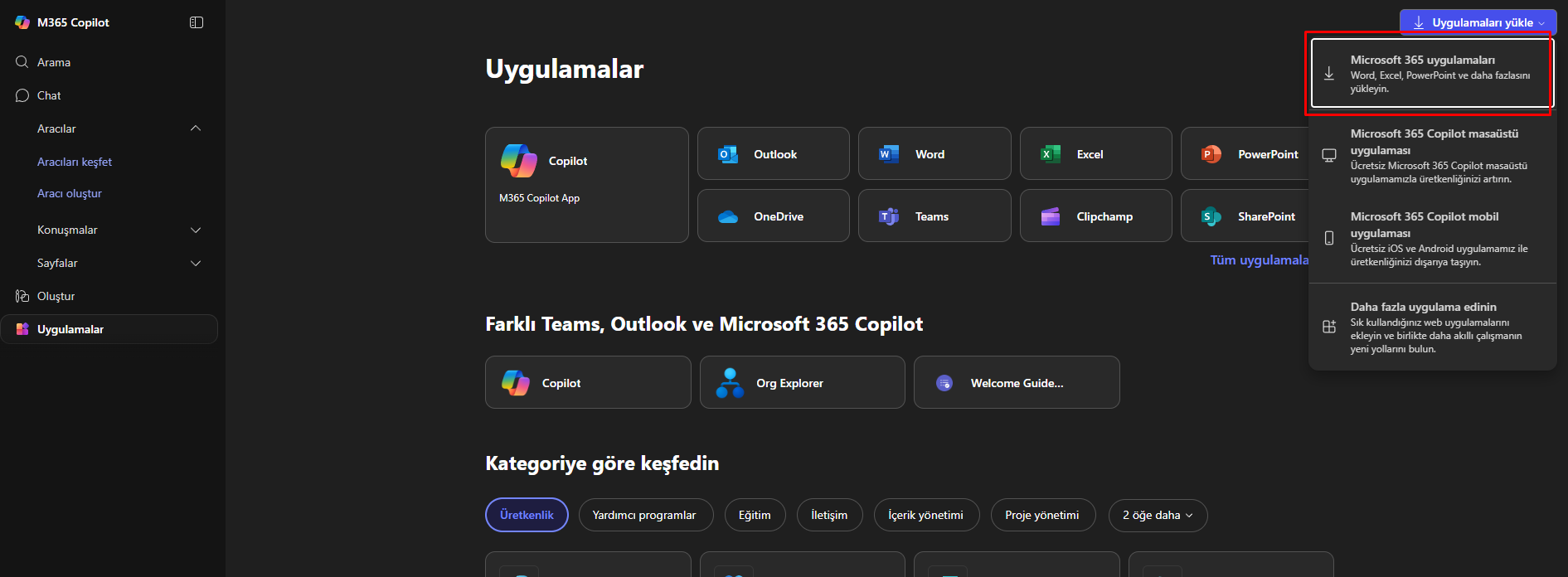Open the Word app icon

tap(889, 154)
